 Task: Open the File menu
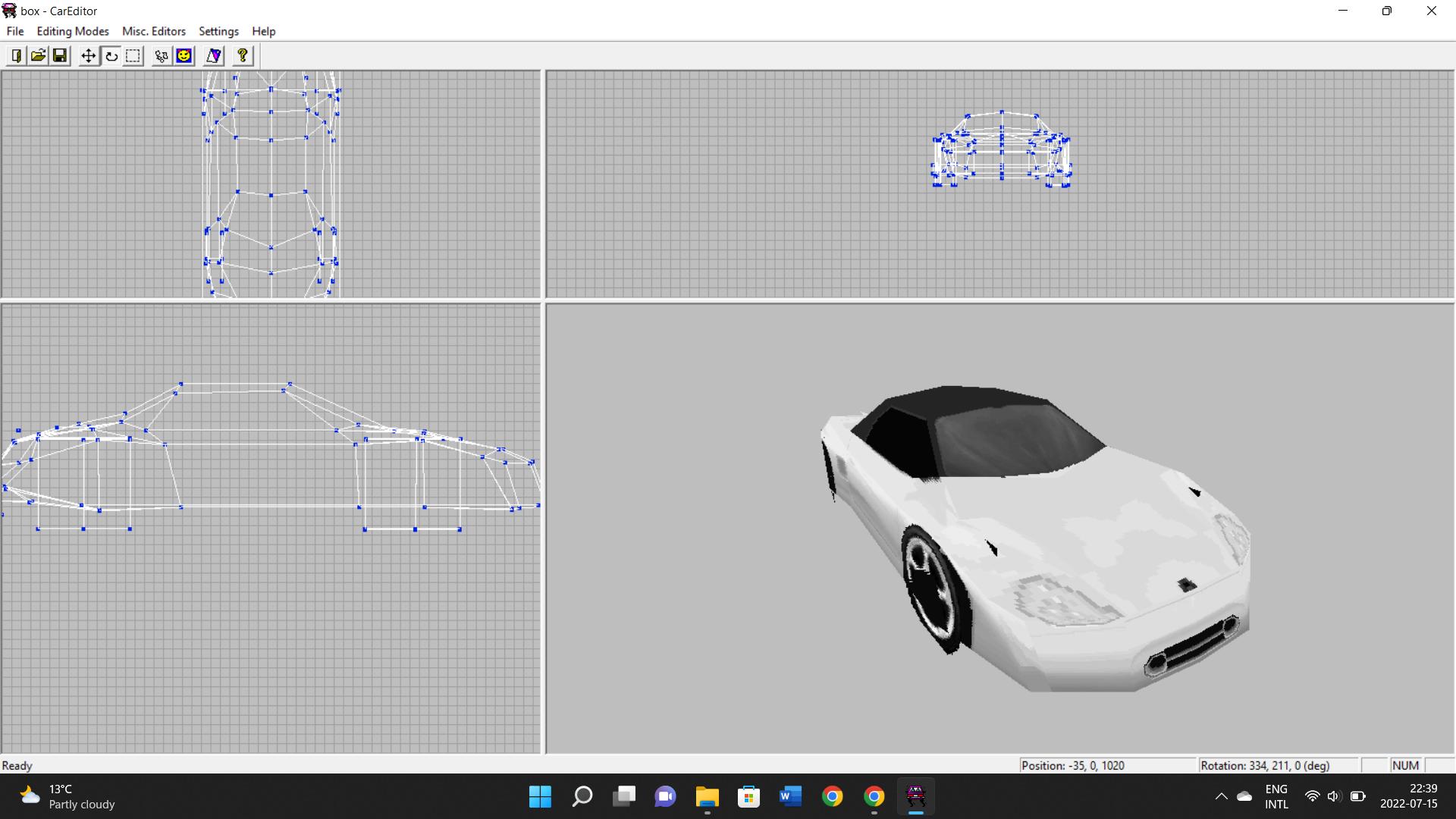15,31
